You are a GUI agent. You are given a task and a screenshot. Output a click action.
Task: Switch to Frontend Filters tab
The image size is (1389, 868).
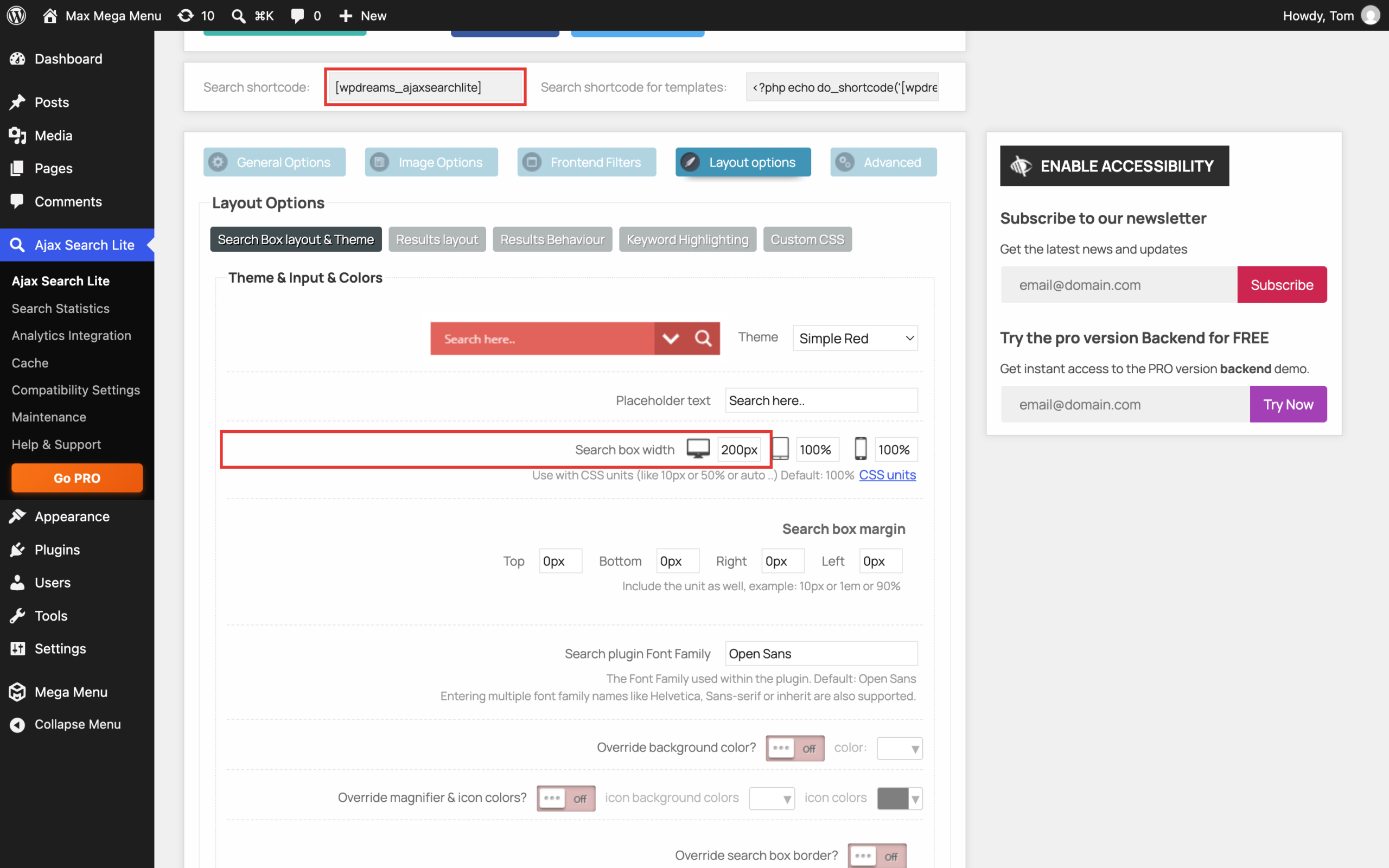[587, 162]
